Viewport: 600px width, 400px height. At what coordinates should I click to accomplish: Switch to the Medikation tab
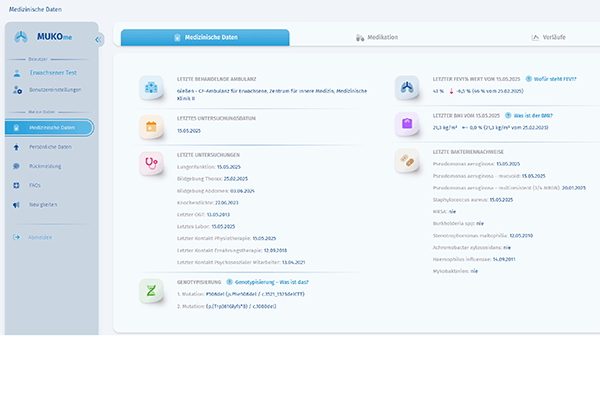tap(377, 37)
